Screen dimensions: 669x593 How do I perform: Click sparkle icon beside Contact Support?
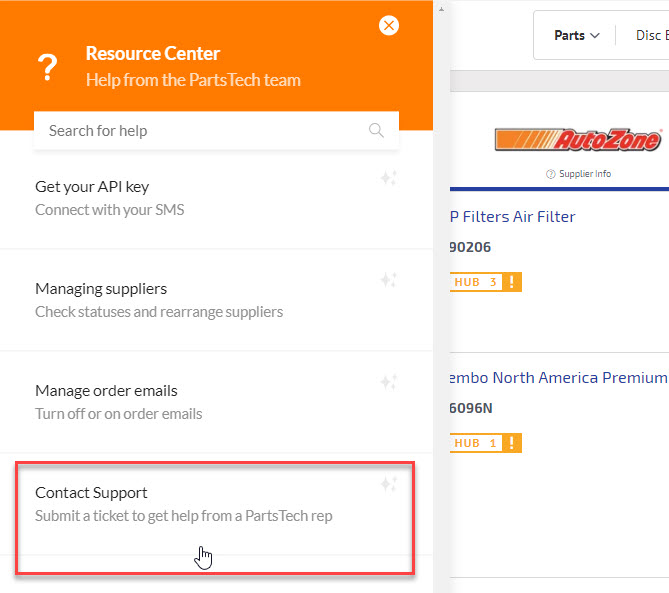coord(389,484)
